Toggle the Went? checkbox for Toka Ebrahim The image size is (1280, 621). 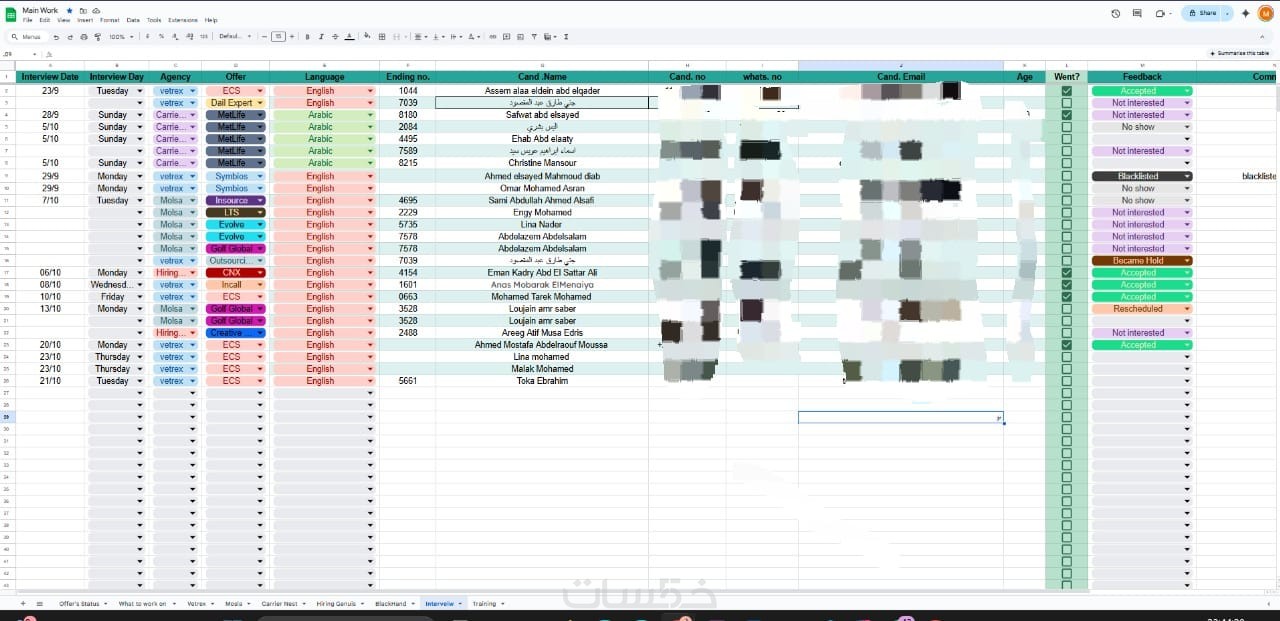[1066, 381]
